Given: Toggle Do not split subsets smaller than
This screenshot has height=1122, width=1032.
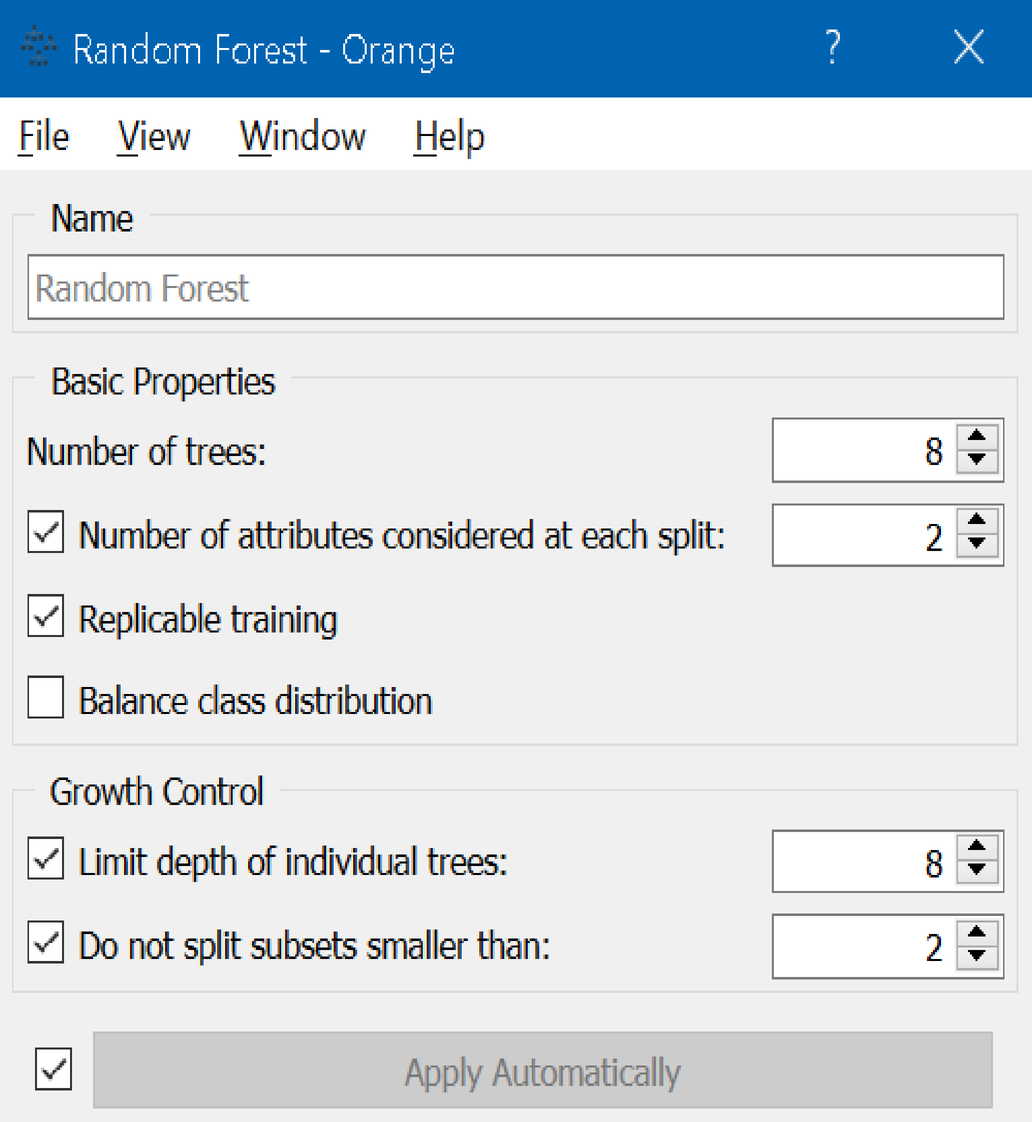Looking at the screenshot, I should [x=46, y=945].
